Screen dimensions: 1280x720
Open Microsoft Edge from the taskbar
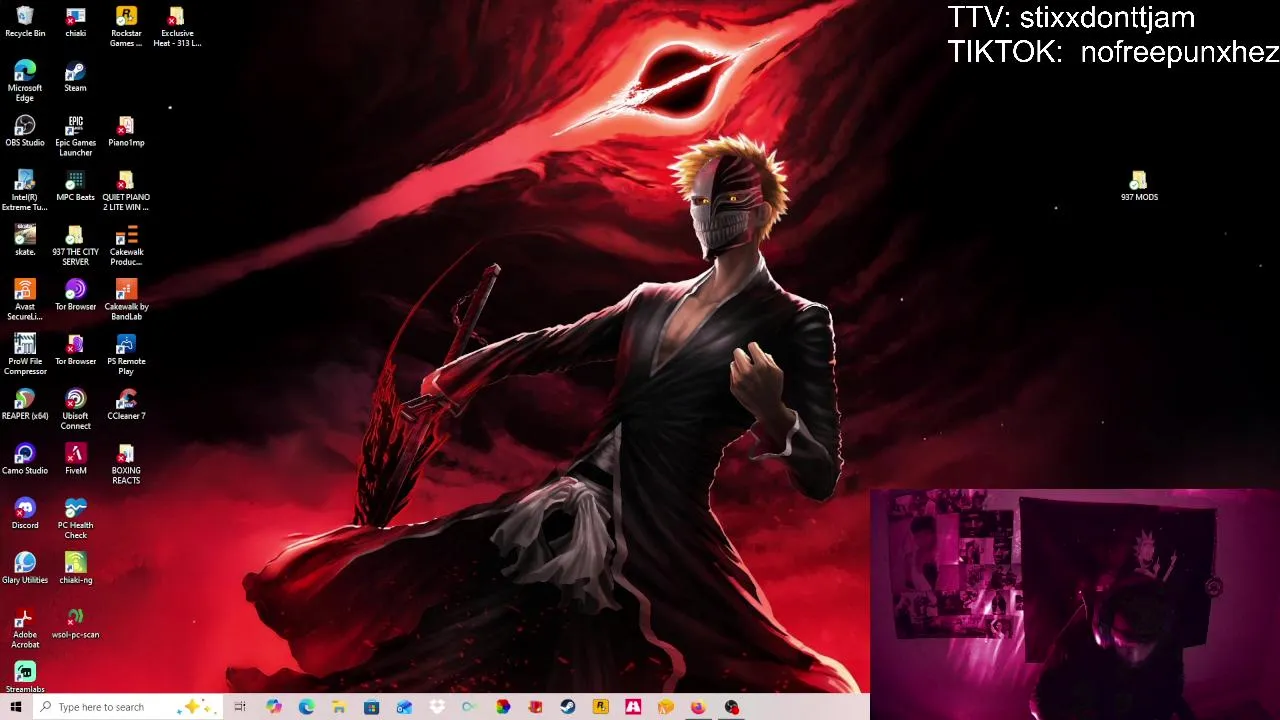pos(306,707)
